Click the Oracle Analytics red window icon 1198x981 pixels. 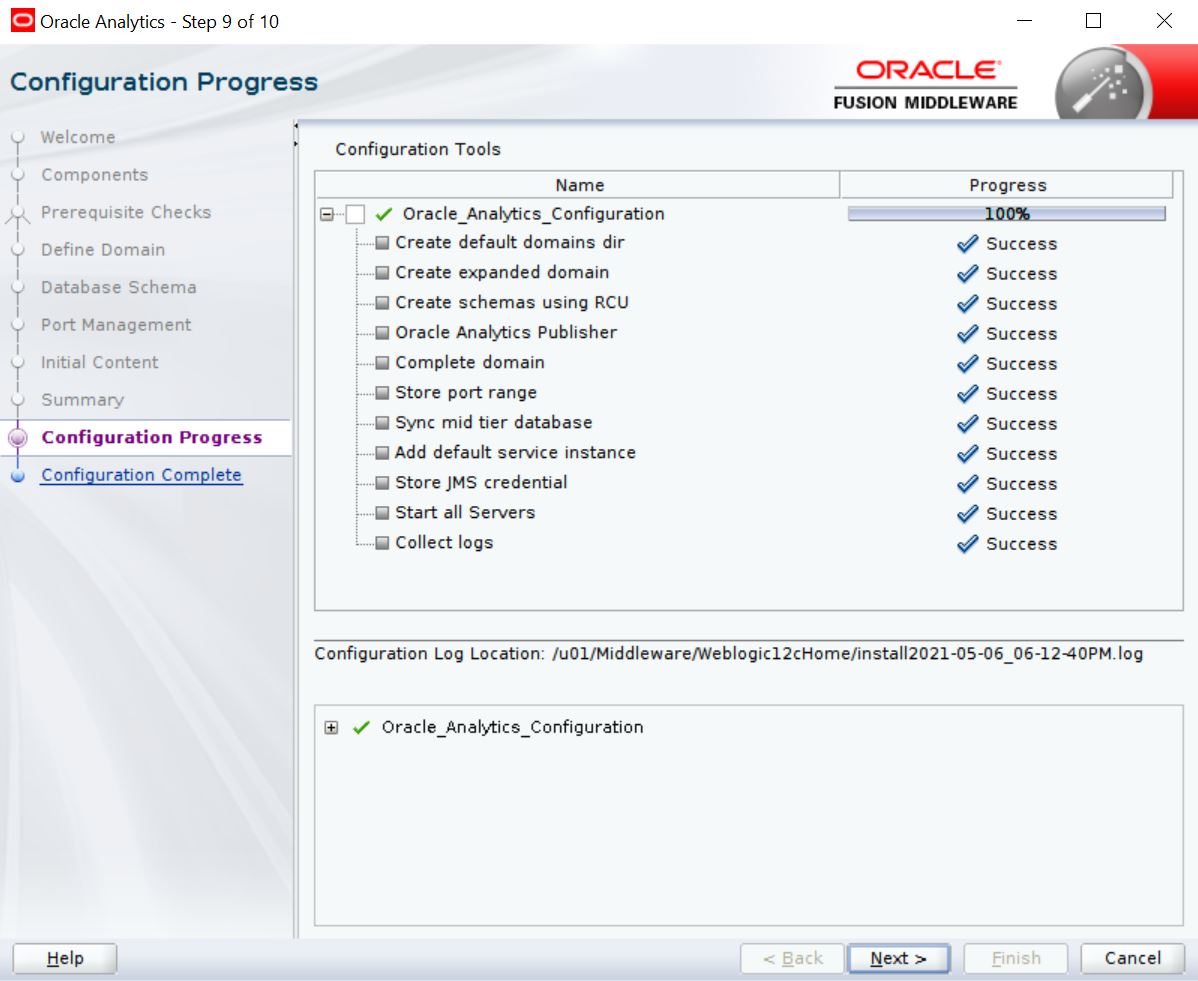22,21
